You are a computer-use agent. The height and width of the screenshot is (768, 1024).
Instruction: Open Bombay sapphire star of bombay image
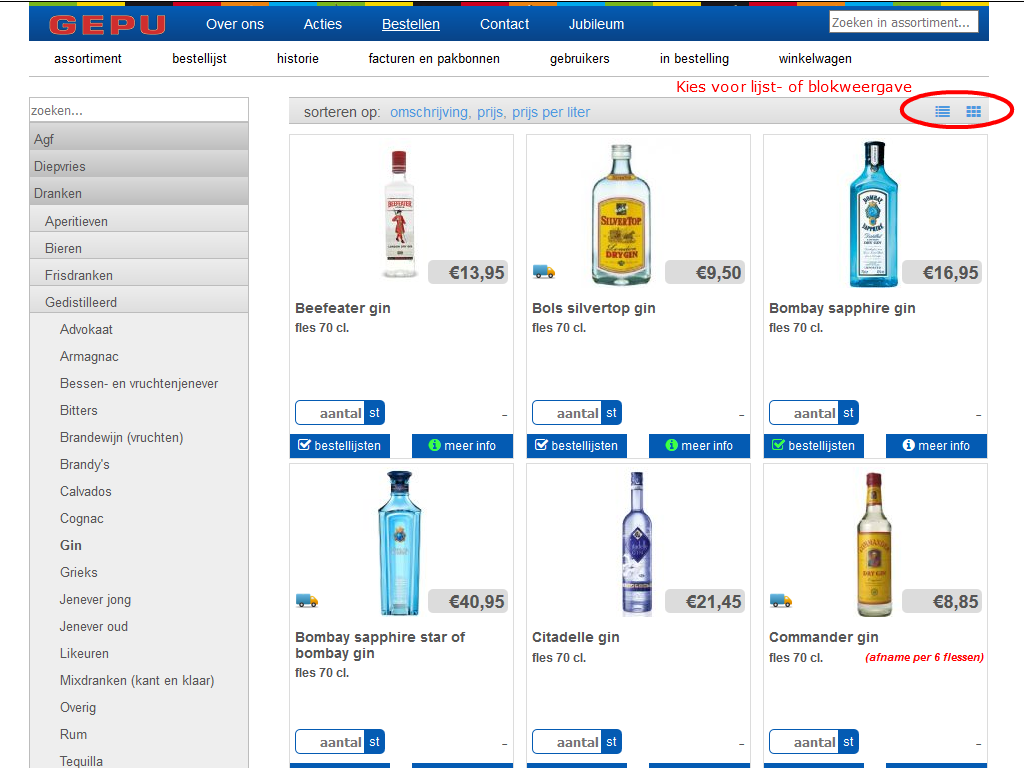[399, 543]
